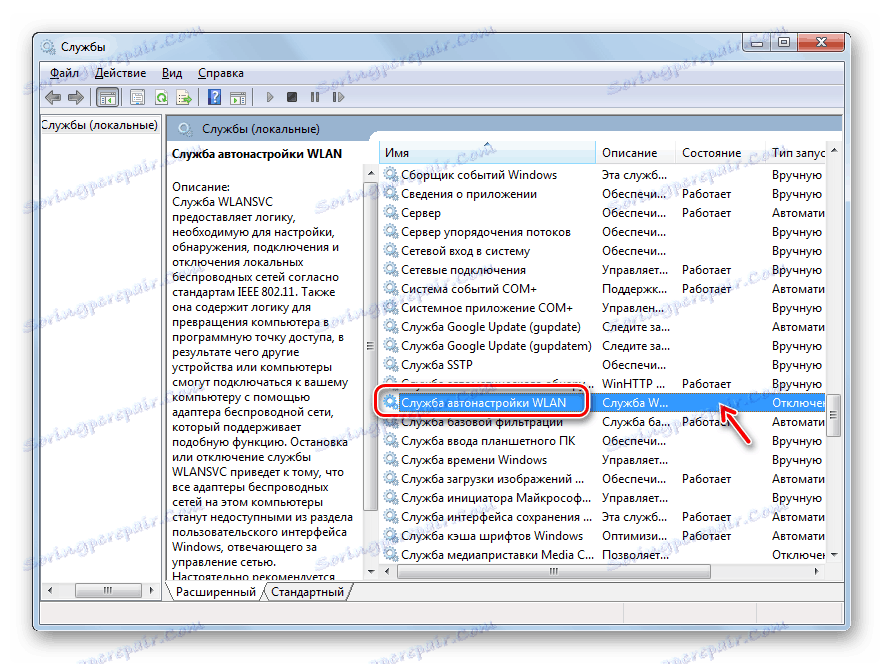Click the gear icon of Сетевые подключения
The height and width of the screenshot is (664, 884).
coord(391,270)
